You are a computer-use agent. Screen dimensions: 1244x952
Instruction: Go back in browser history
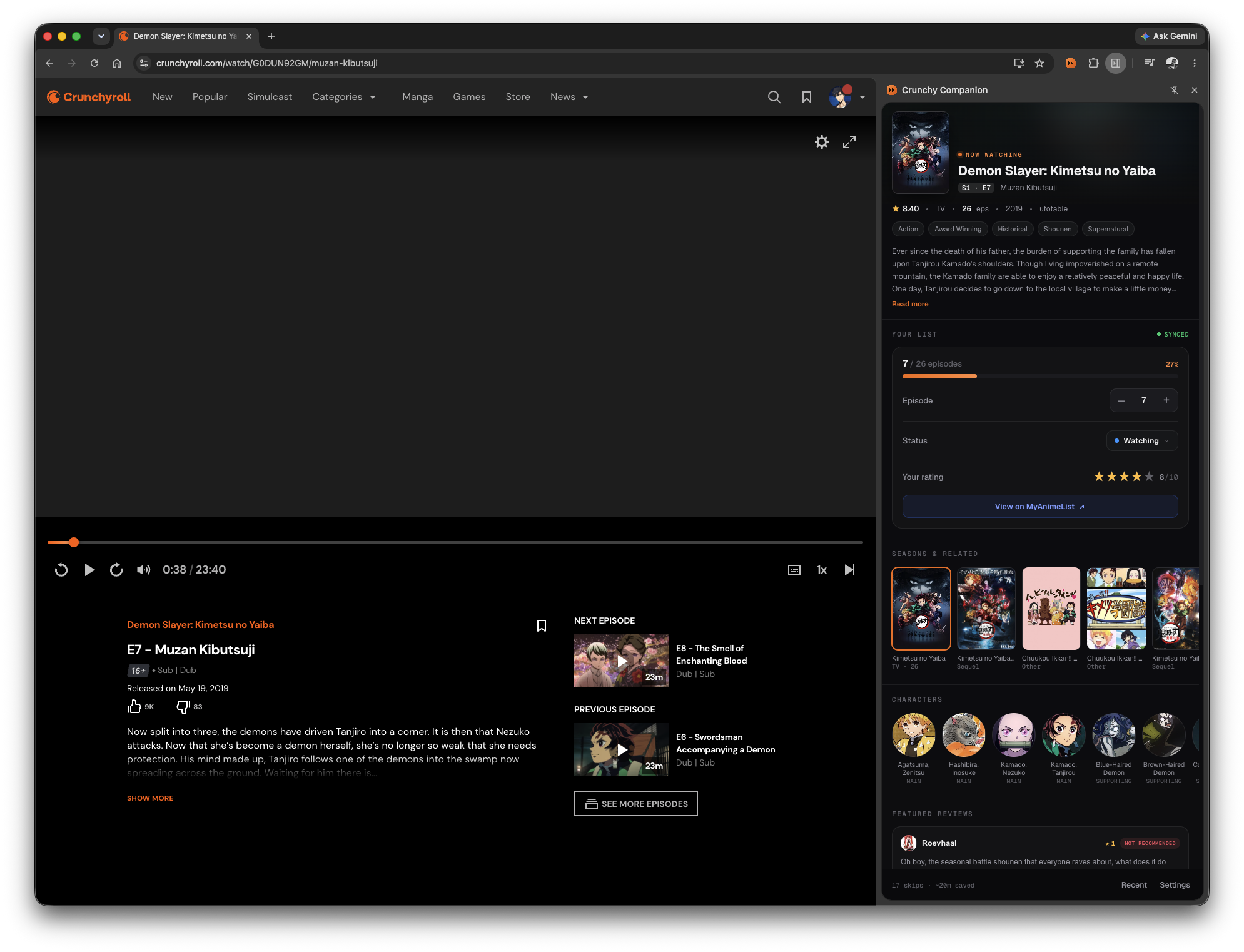pyautogui.click(x=49, y=63)
